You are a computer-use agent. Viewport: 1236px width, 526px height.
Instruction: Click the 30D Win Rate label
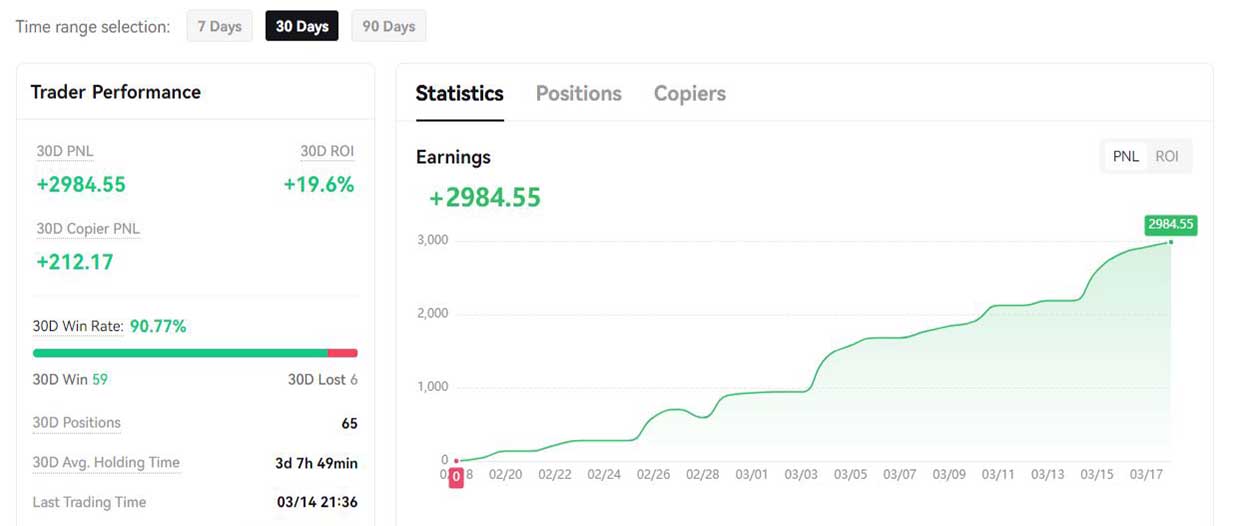[78, 326]
